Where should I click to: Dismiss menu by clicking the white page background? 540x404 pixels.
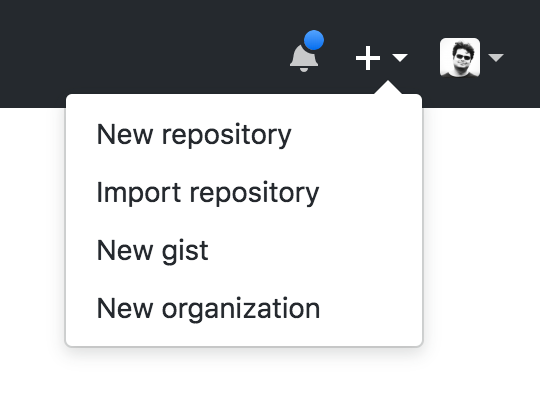[x=482, y=241]
